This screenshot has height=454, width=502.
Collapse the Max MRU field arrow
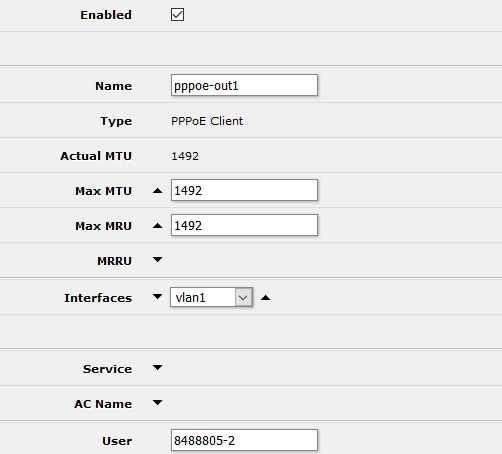pyautogui.click(x=157, y=226)
